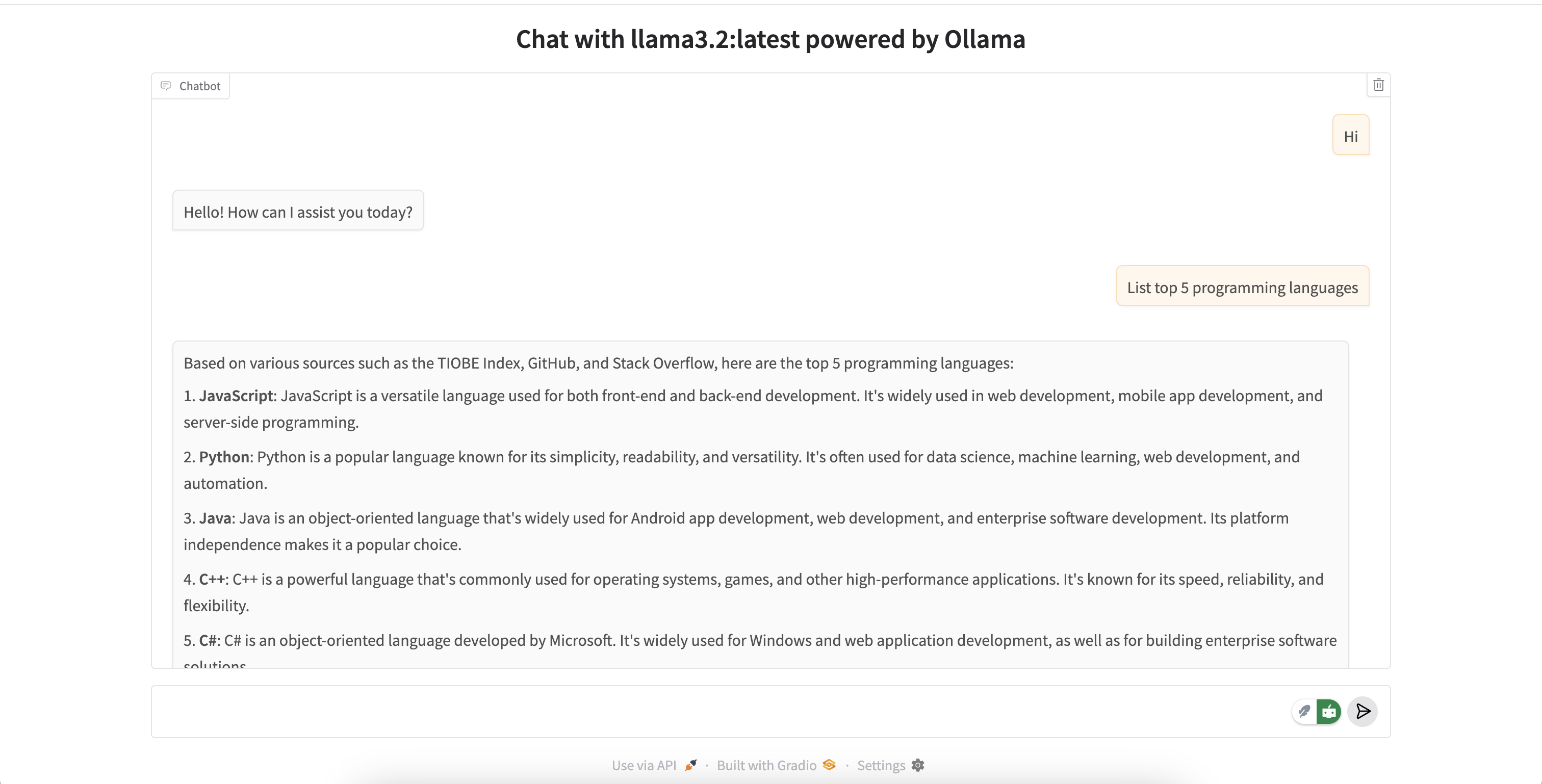Open the Use via API link
The image size is (1542, 784).
tap(644, 766)
